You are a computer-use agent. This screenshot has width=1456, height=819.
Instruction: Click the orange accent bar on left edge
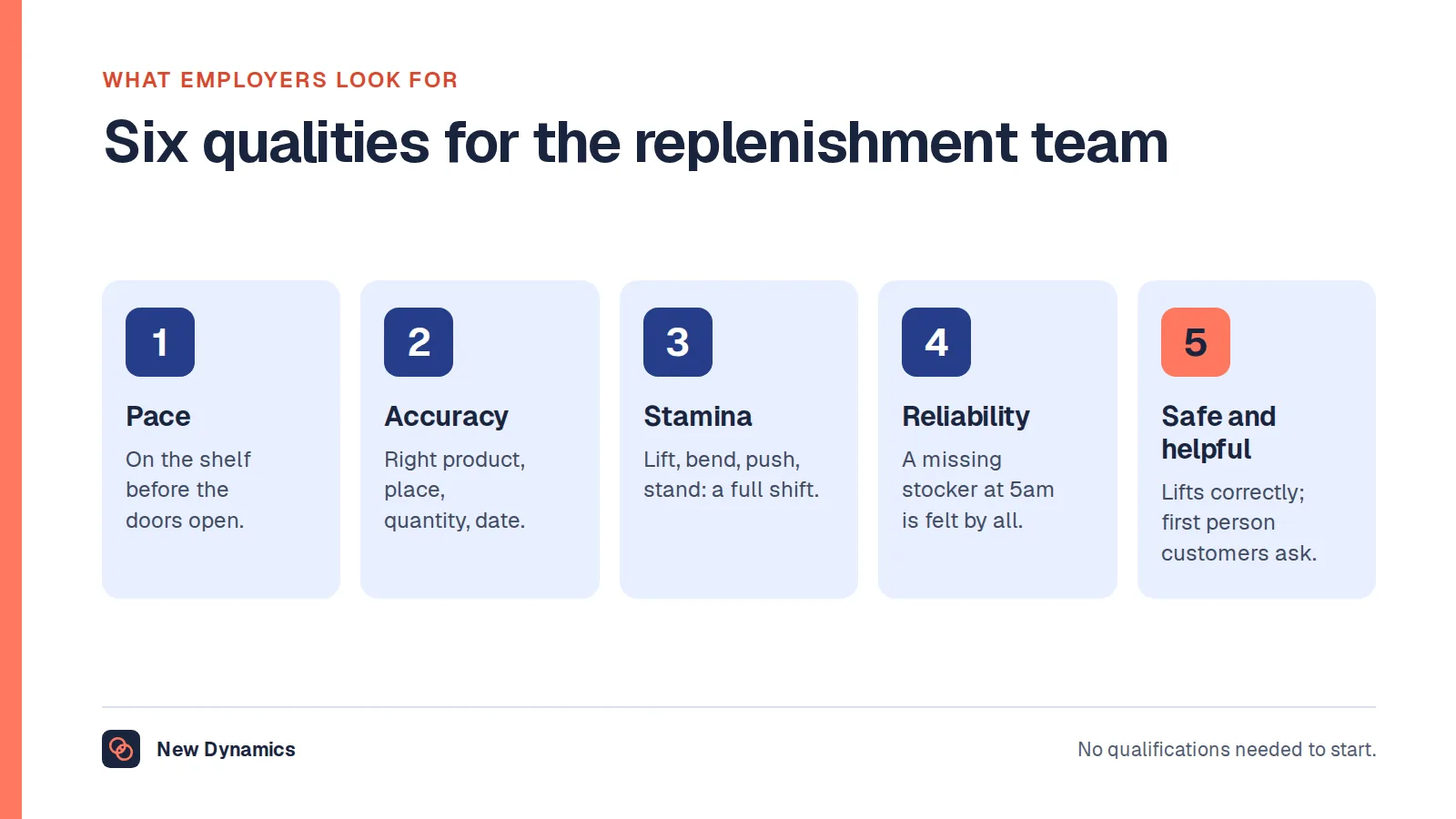(11, 409)
